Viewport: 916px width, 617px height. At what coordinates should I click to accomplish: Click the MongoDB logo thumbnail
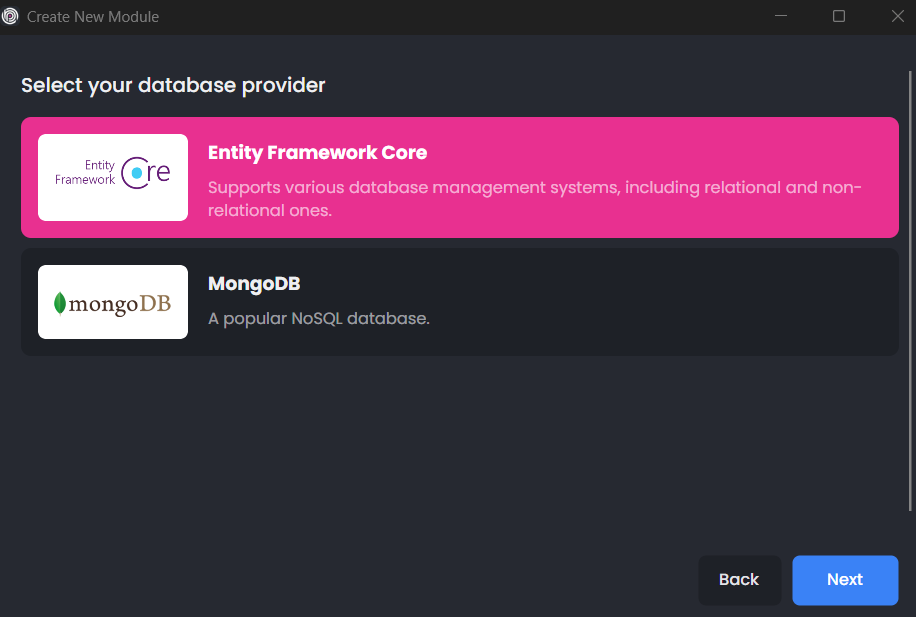[113, 302]
